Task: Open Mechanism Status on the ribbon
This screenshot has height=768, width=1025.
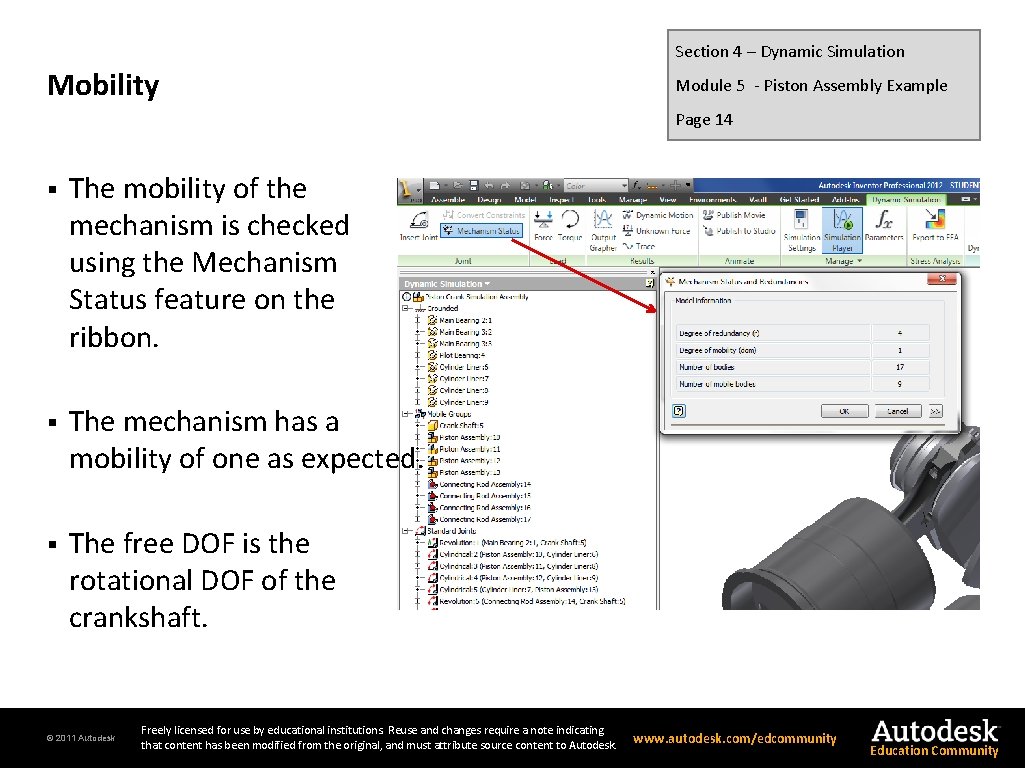Action: coord(482,229)
